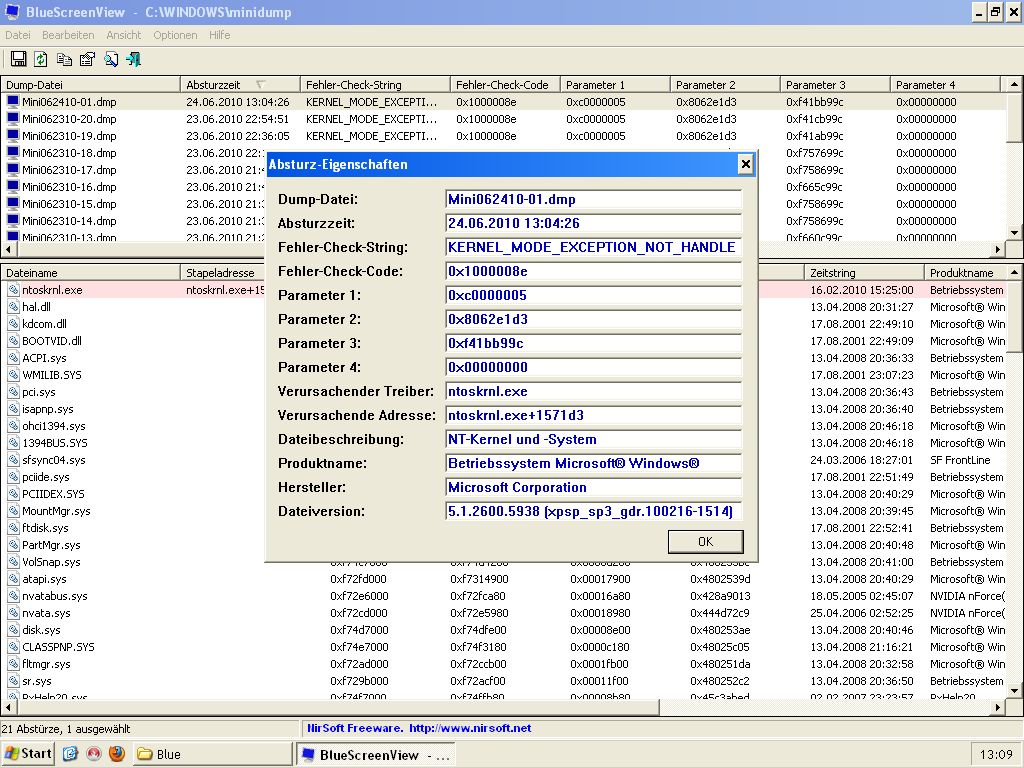Click the upper pane's scroll-down arrow
The height and width of the screenshot is (768, 1024).
(1014, 232)
